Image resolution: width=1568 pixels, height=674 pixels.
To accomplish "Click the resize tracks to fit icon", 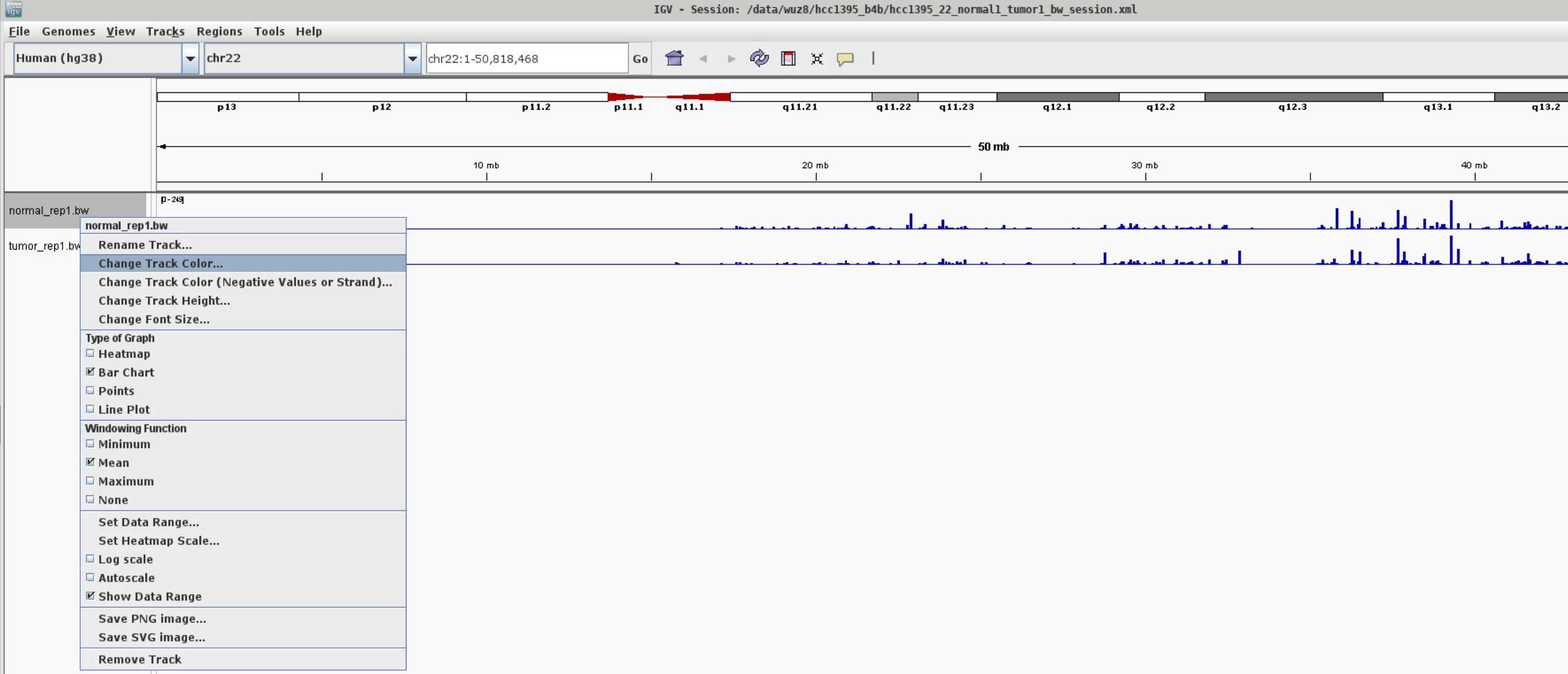I will pos(816,59).
